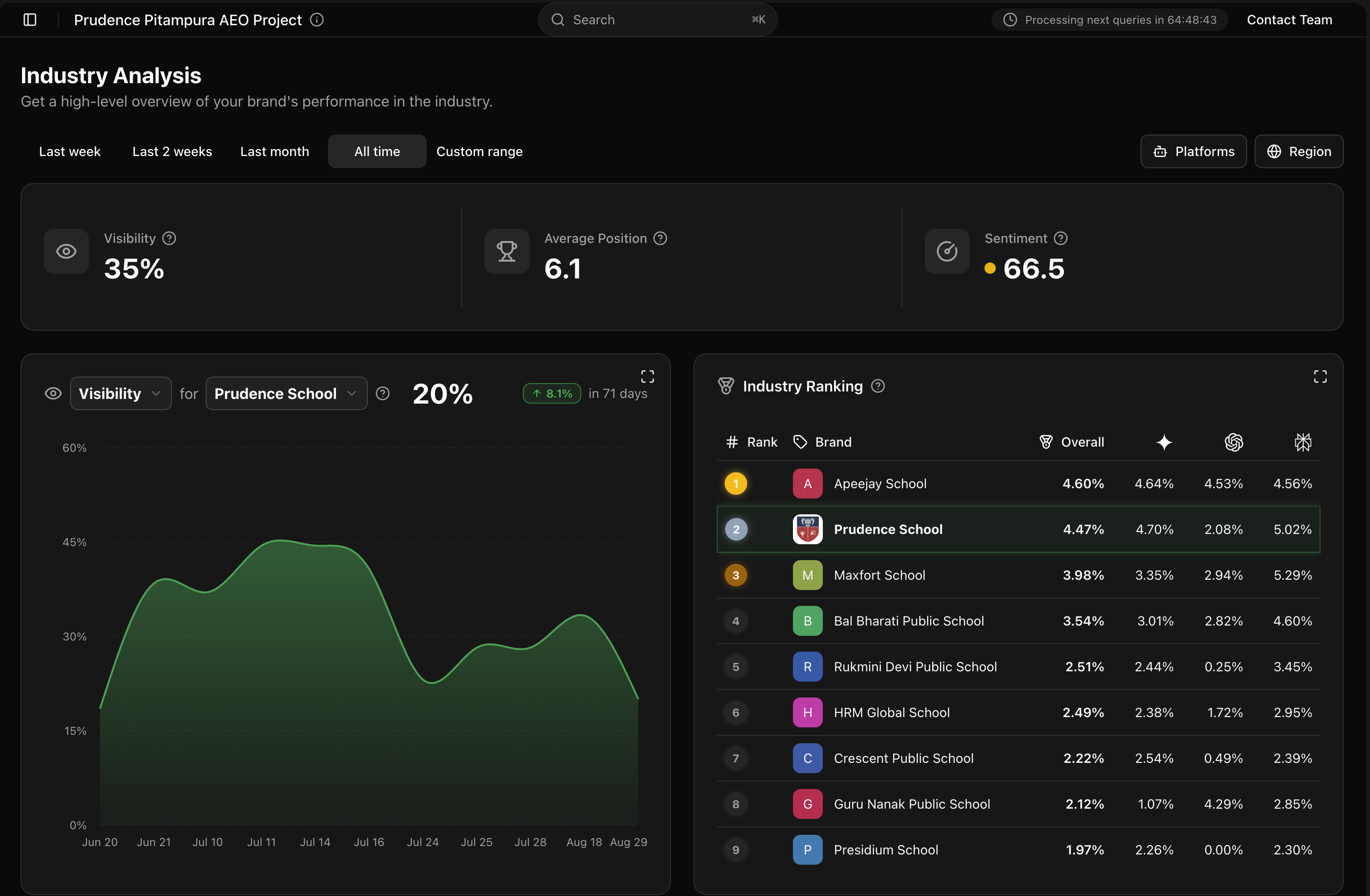Select the Rukmini Devi Public School row
Image resolution: width=1370 pixels, height=896 pixels.
(x=1018, y=666)
